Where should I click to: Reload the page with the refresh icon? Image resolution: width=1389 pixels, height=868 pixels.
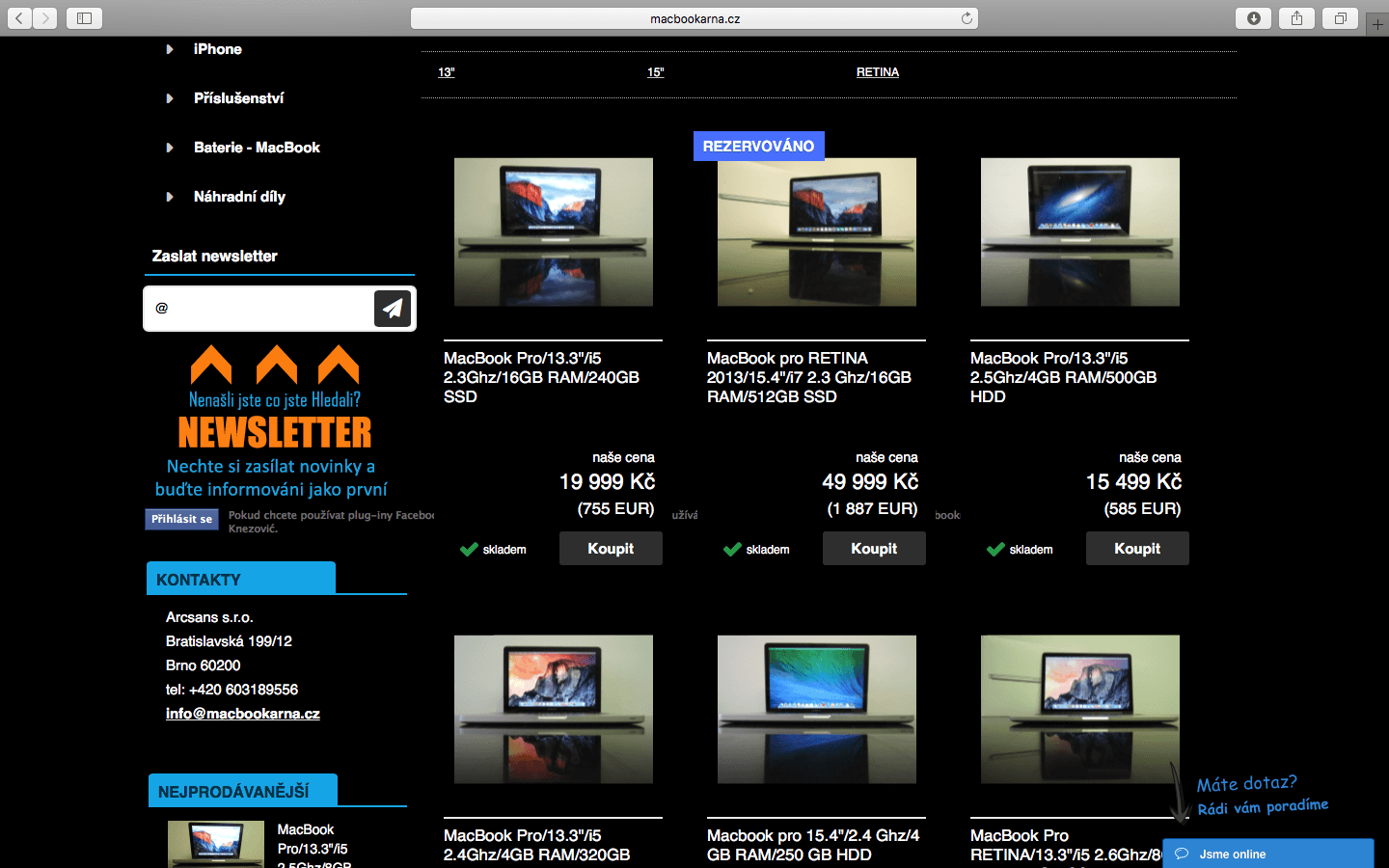point(967,18)
